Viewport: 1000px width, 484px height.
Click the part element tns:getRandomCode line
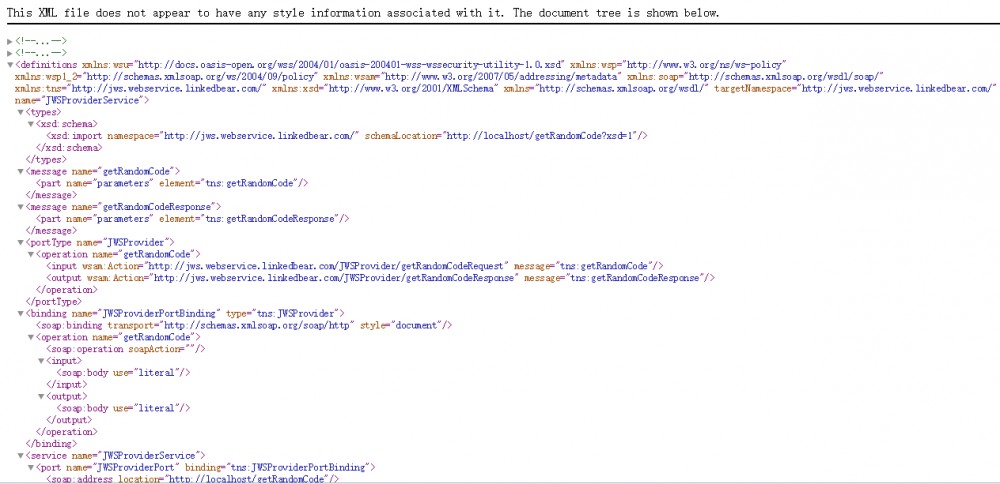[172, 183]
